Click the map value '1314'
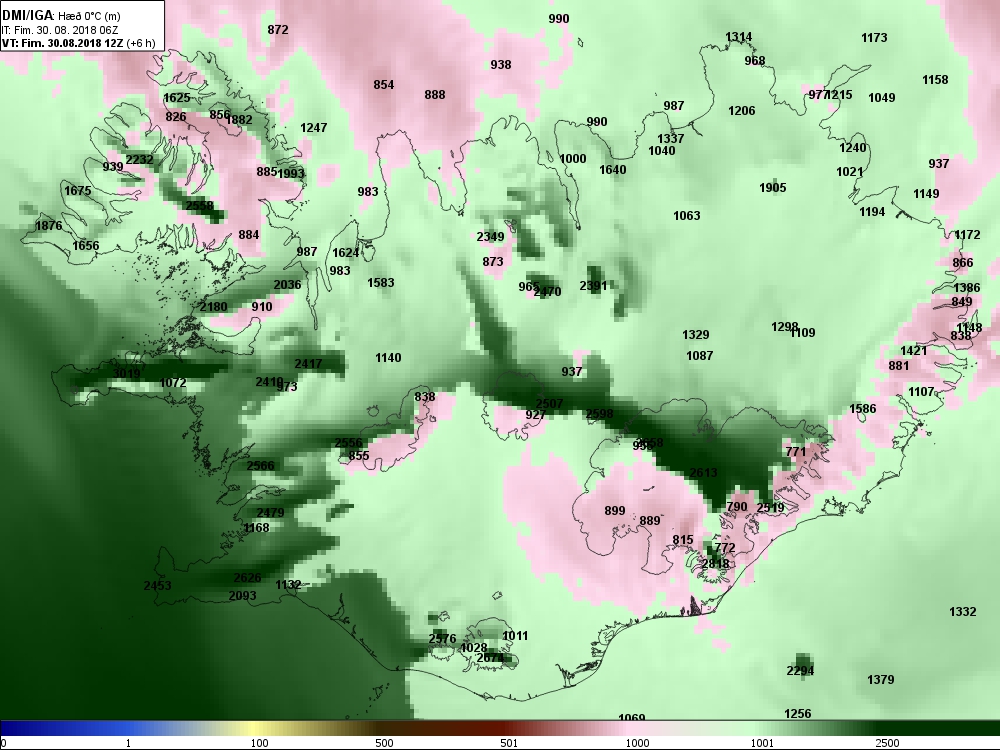 coord(739,37)
